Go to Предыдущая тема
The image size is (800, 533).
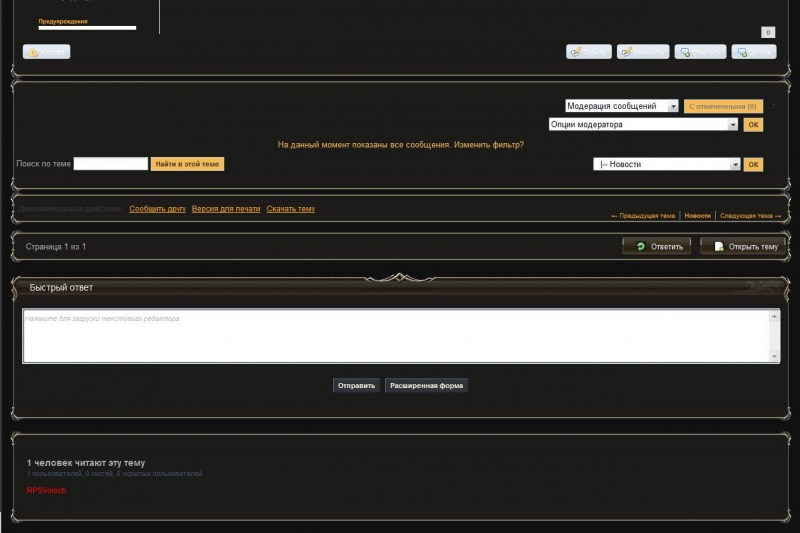(x=643, y=216)
